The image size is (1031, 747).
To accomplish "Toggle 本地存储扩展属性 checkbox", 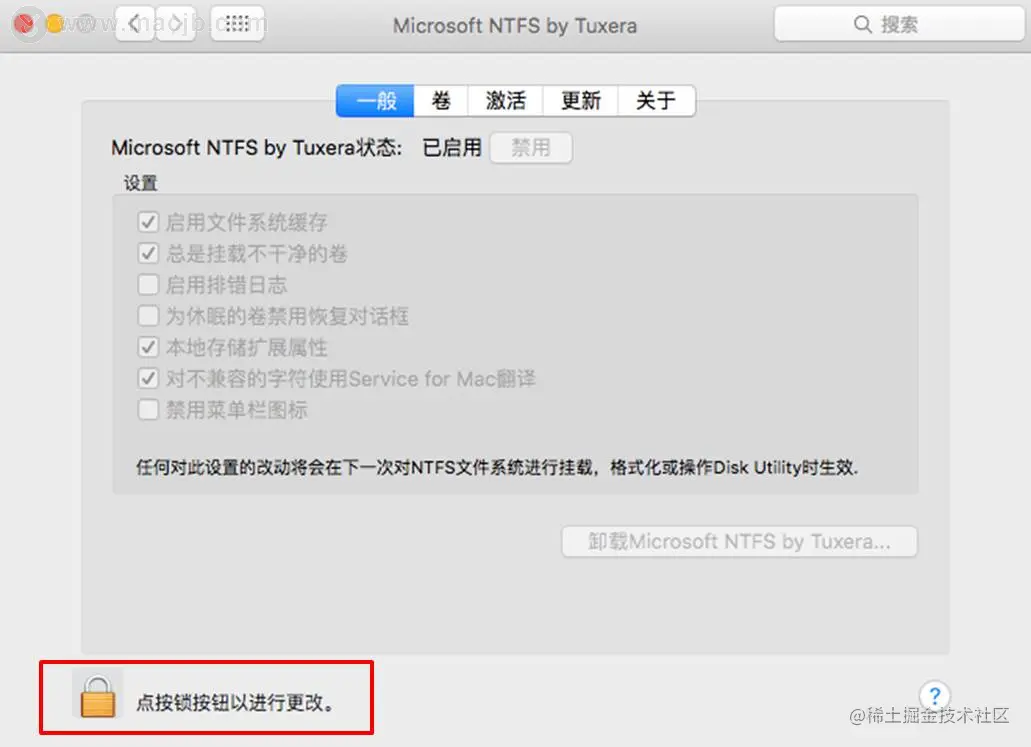I will (x=148, y=347).
